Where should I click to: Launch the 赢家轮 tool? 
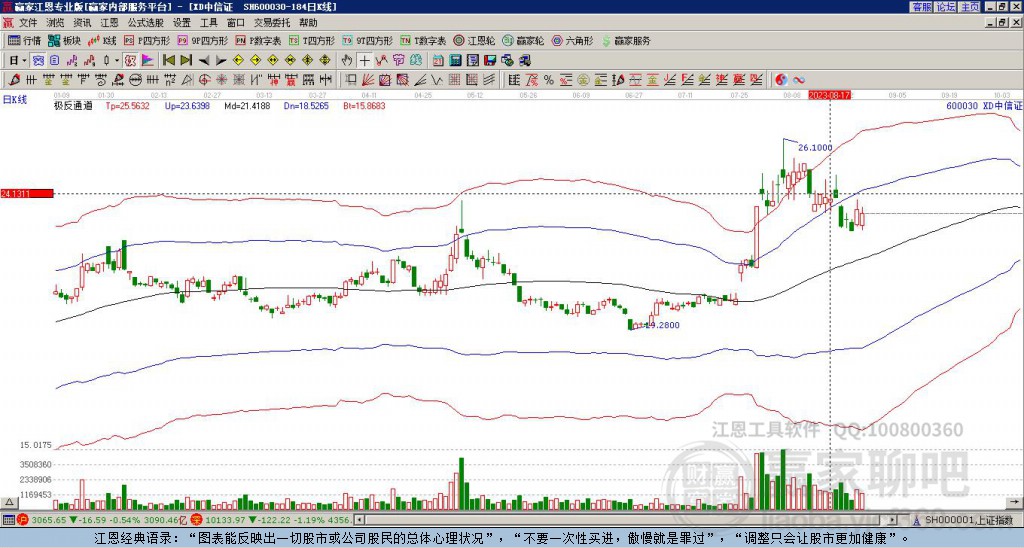[x=523, y=40]
